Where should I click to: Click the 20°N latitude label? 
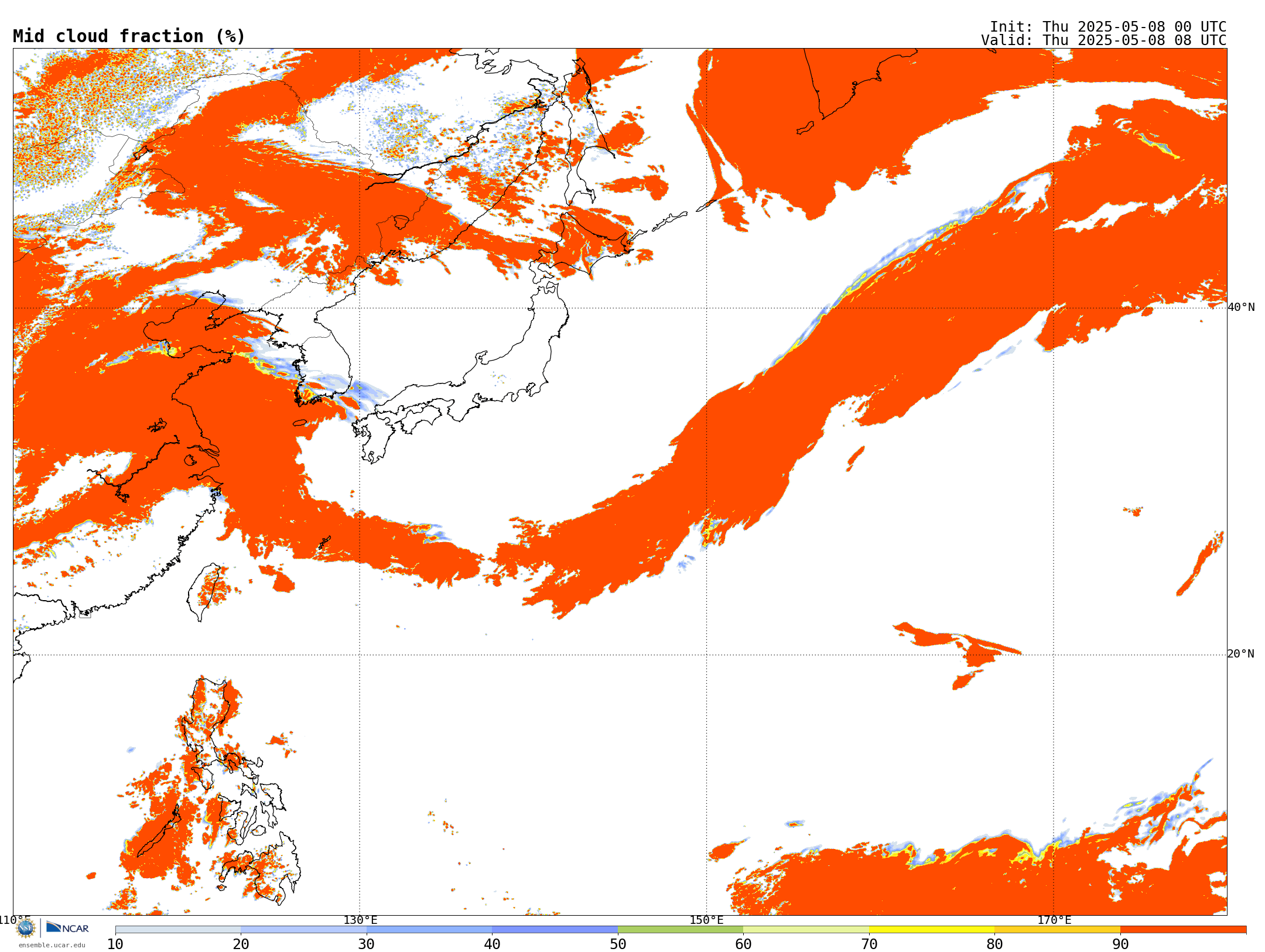coord(1241,654)
